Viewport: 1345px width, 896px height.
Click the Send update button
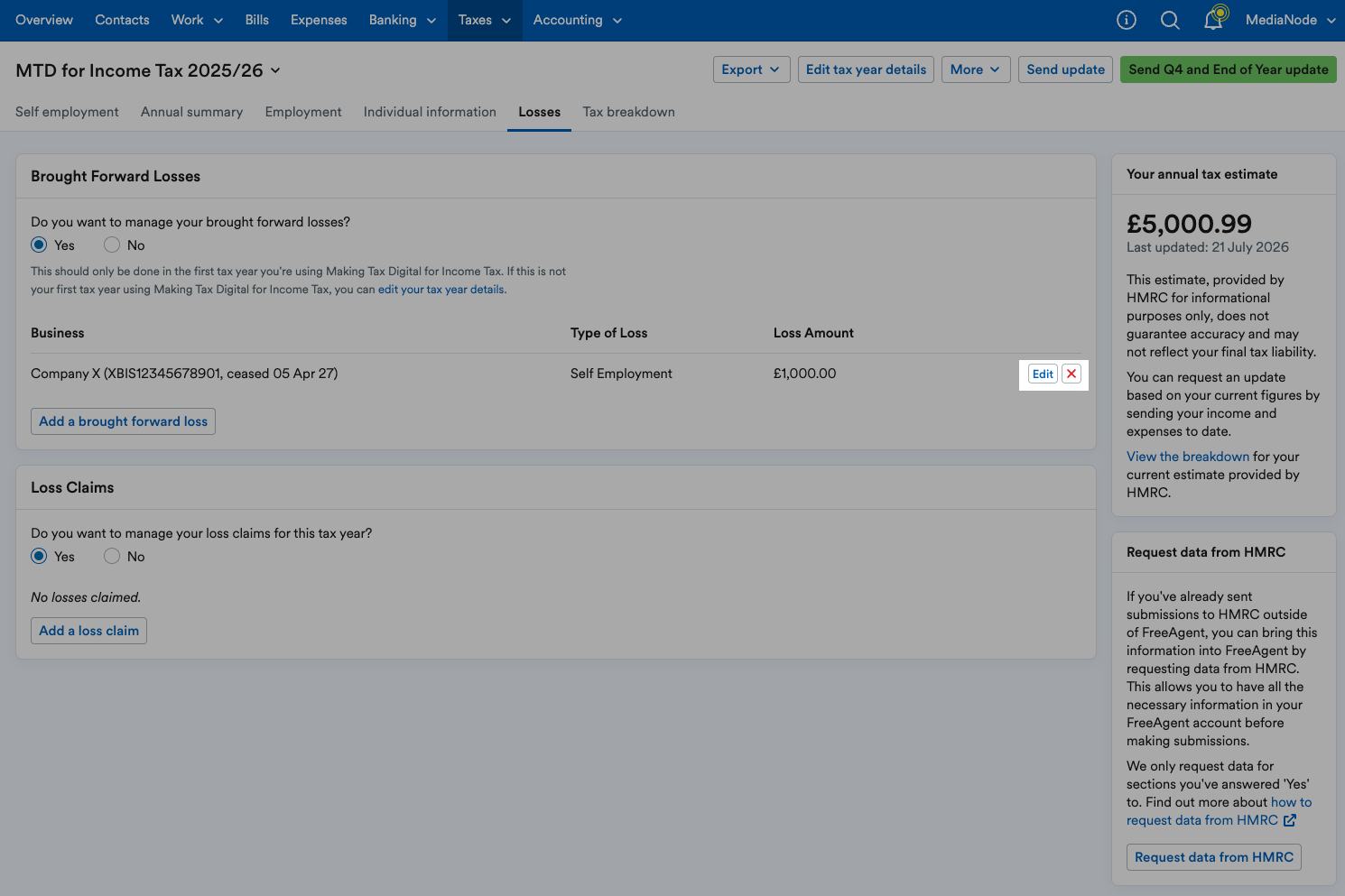pyautogui.click(x=1065, y=69)
